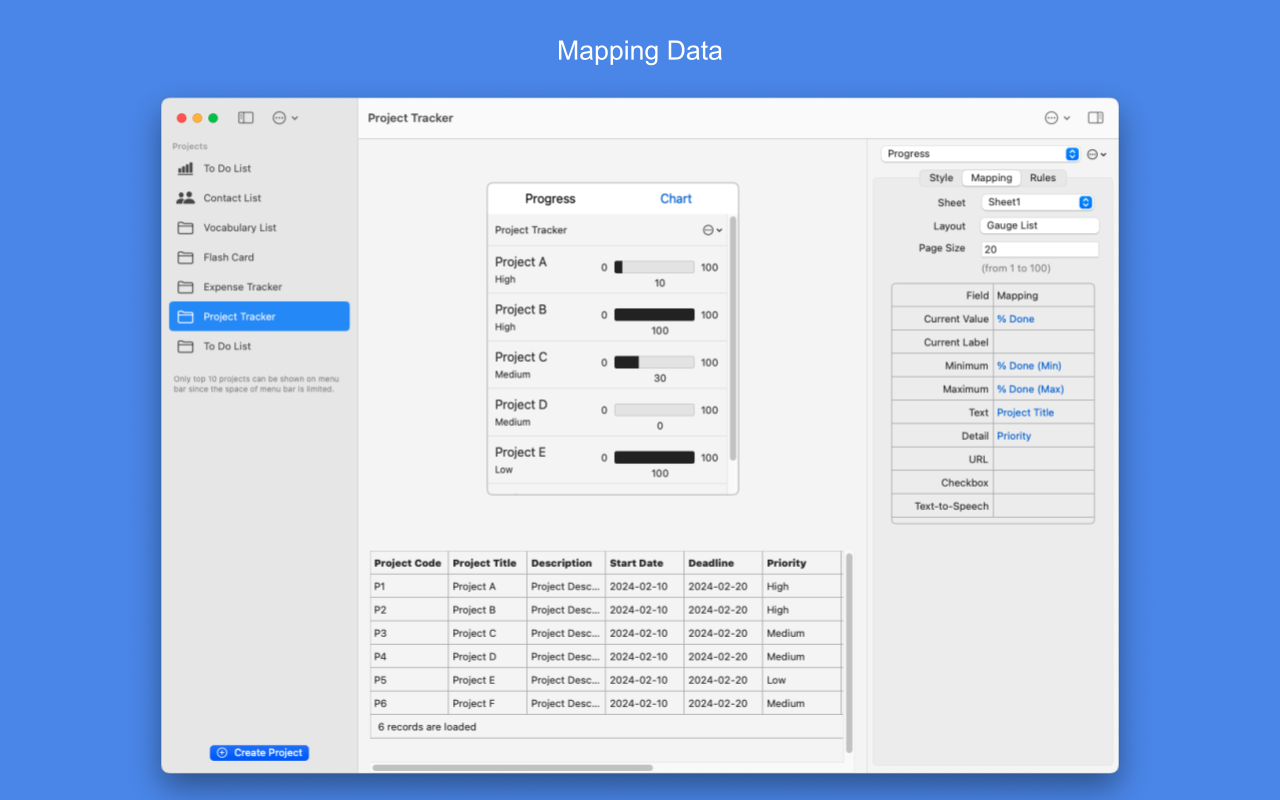Click the Project B gauge bar
1280x800 pixels.
tap(654, 315)
